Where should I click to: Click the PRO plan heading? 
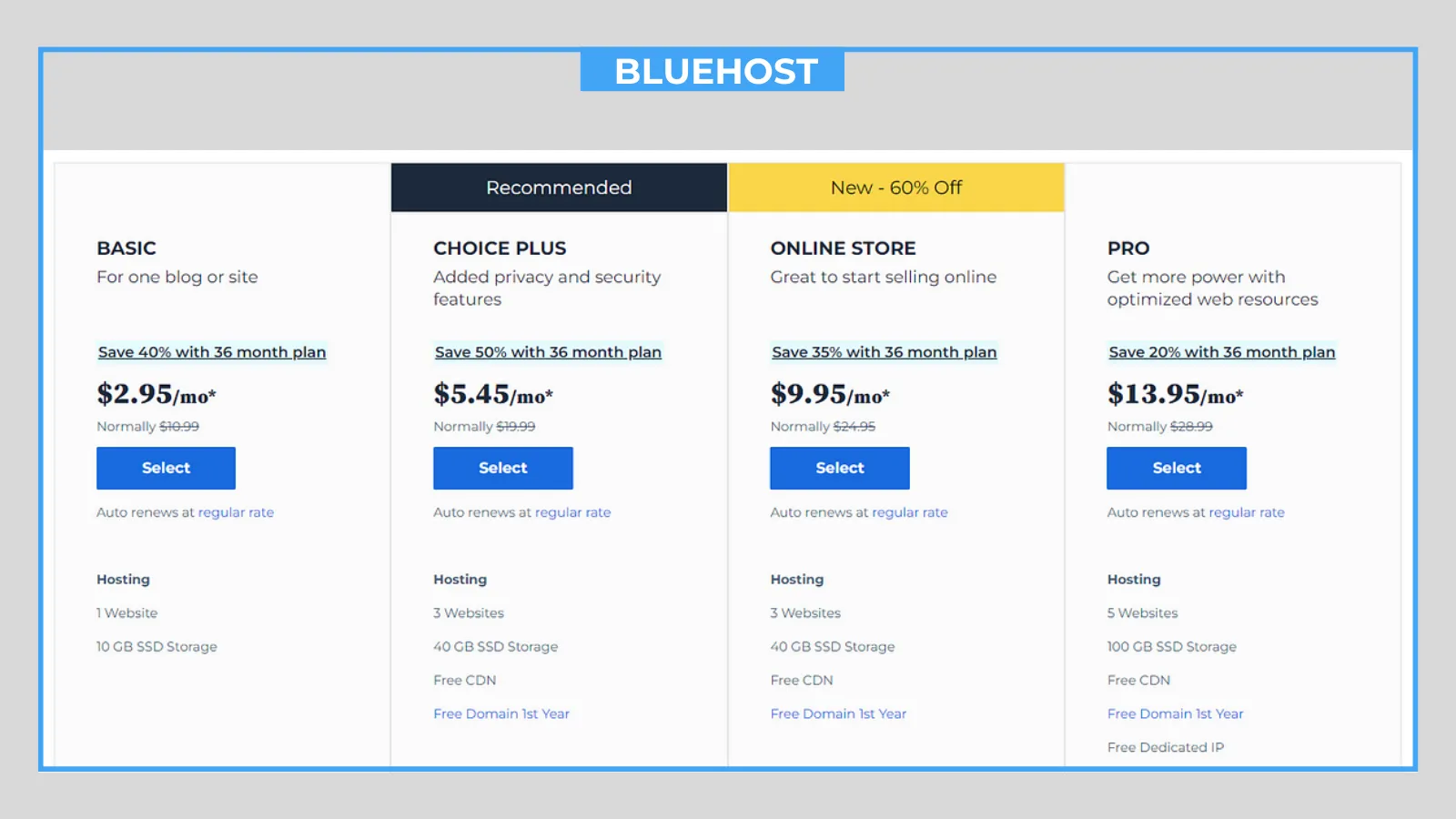(1128, 248)
